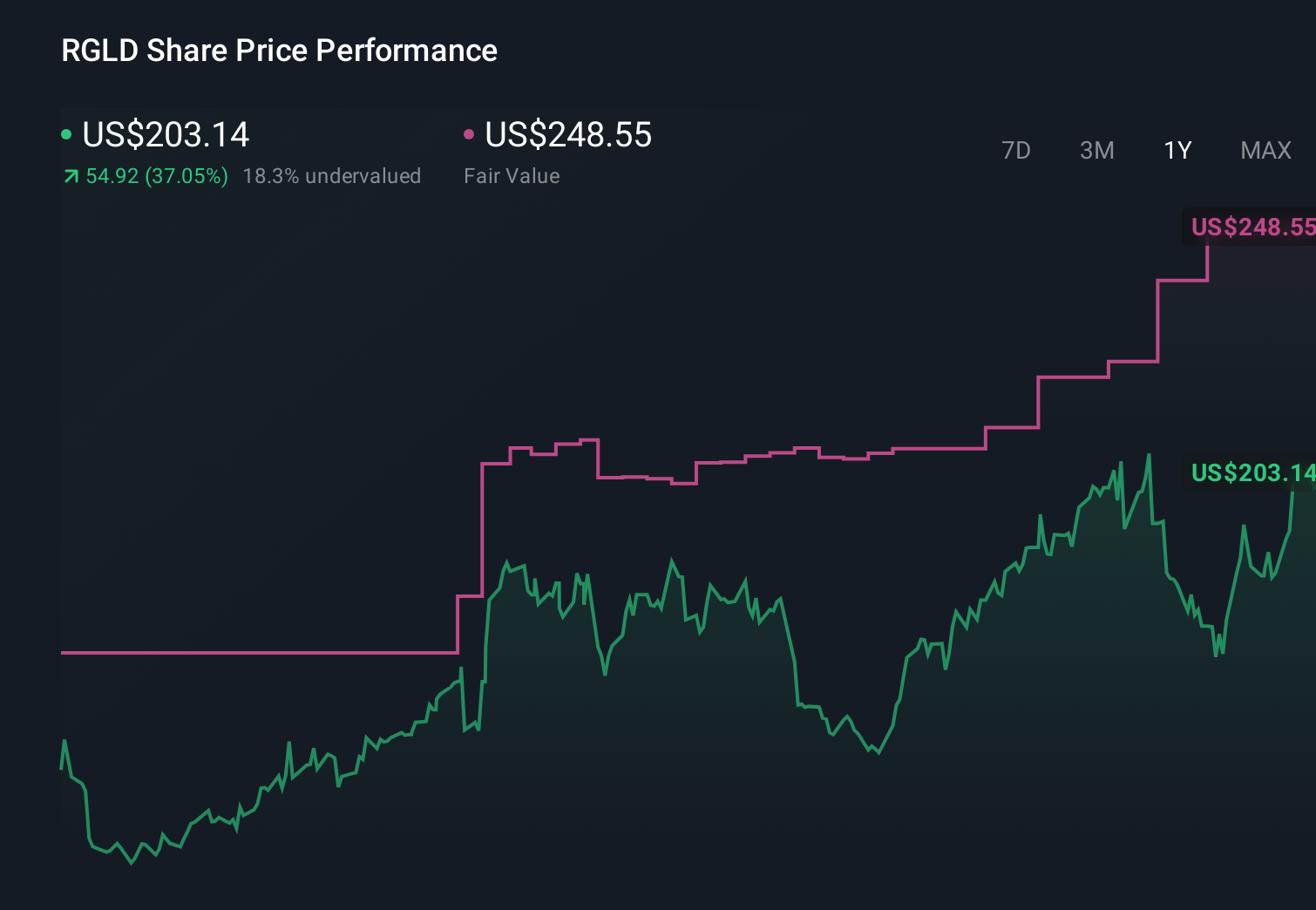Click the pink dot next to US$248.55
1316x910 pixels.
471,133
